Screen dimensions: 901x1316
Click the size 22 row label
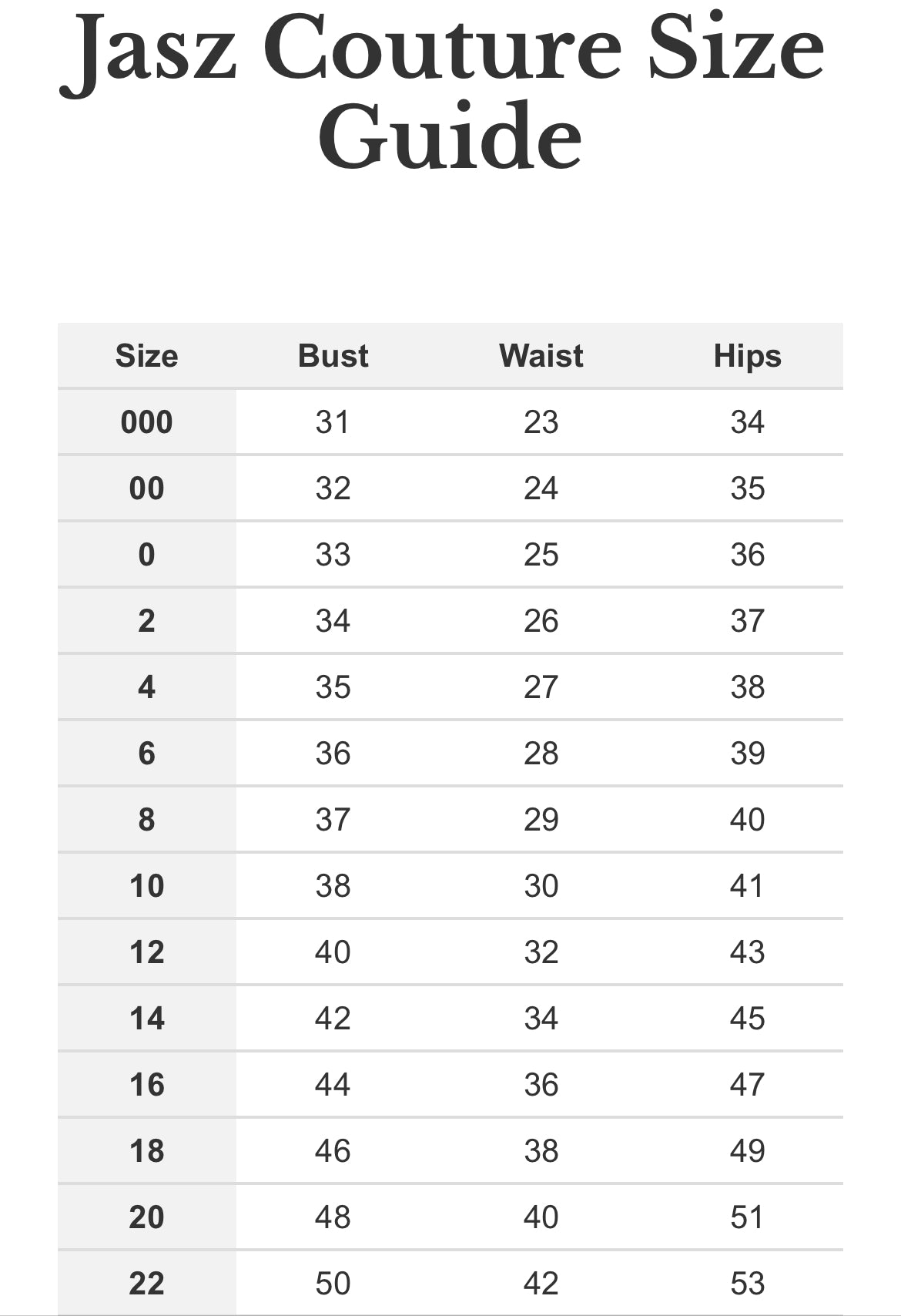pos(146,1284)
